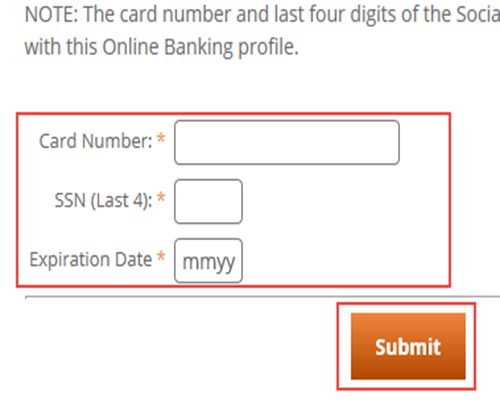The width and height of the screenshot is (500, 400).
Task: Submit the form with the orange Submit button
Action: tap(408, 346)
